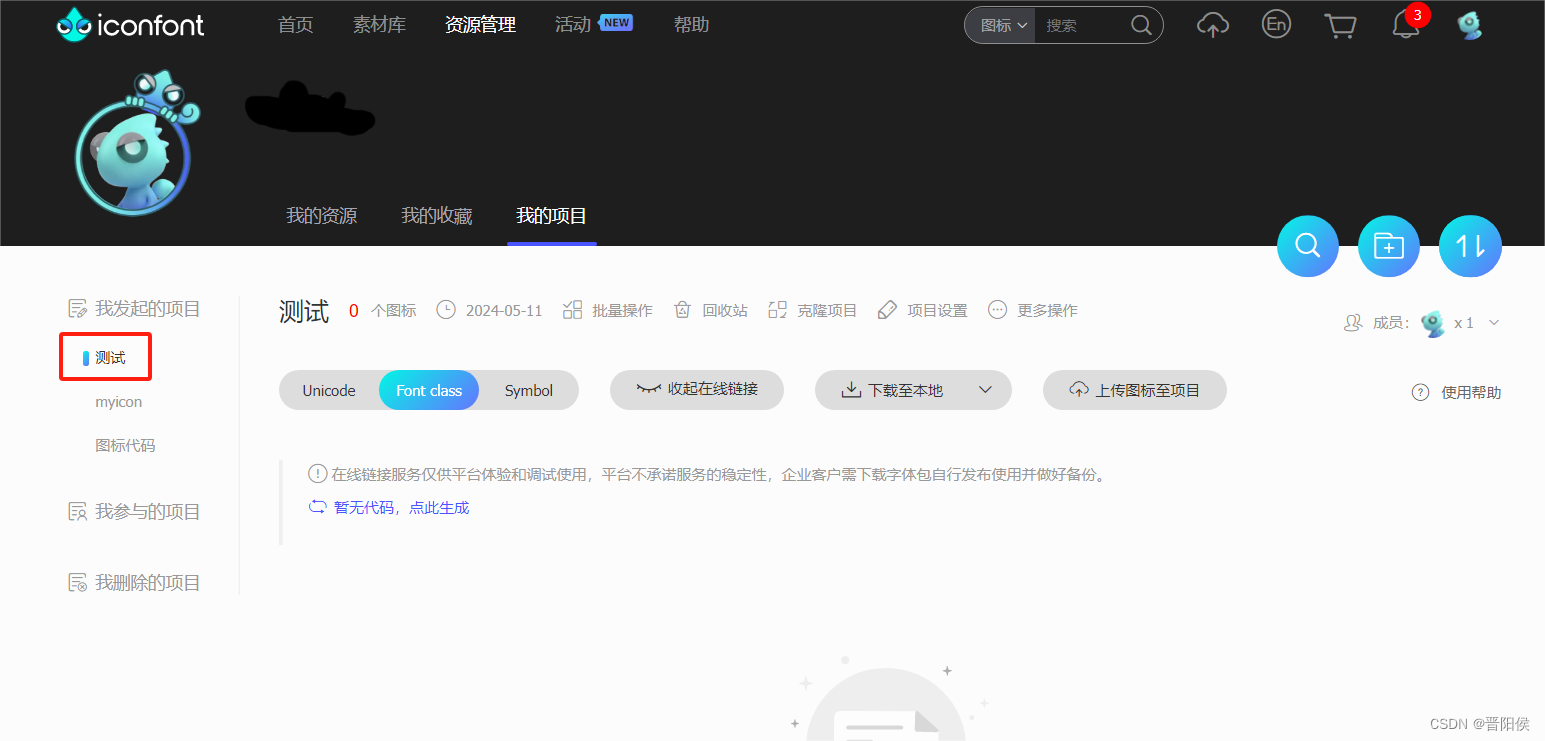
Task: Click the members person icon
Action: [1354, 323]
